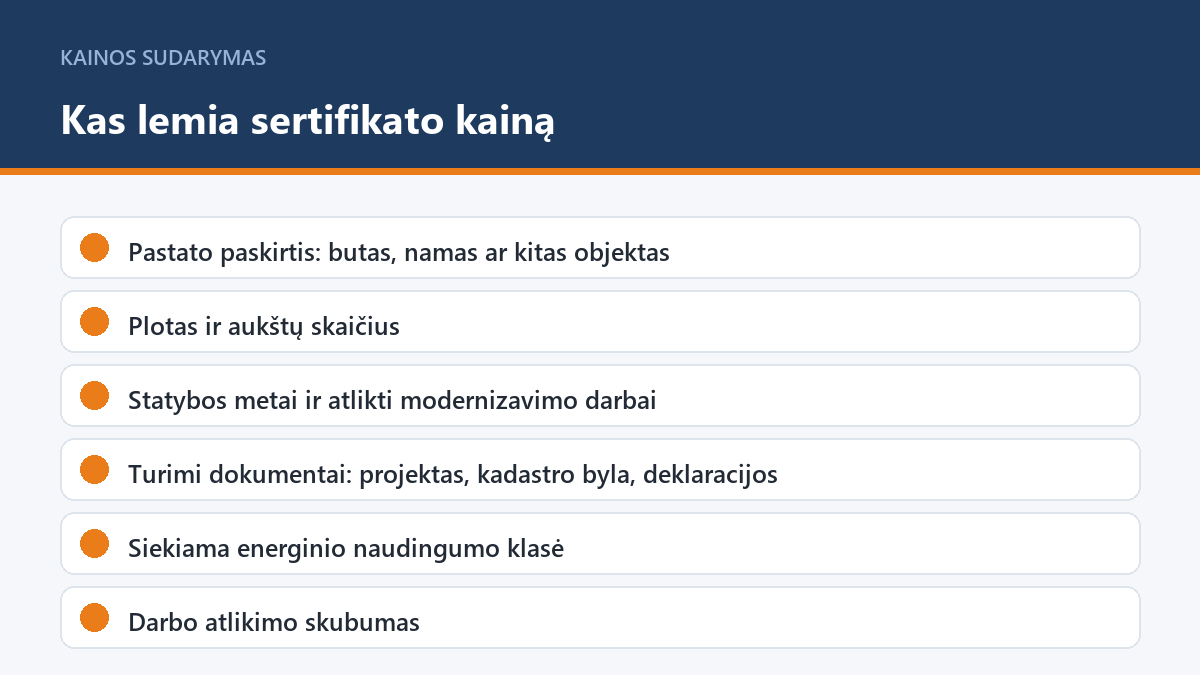This screenshot has width=1200, height=675.
Task: Select the orange circle beside Turimi dokumentai
Action: [x=94, y=469]
